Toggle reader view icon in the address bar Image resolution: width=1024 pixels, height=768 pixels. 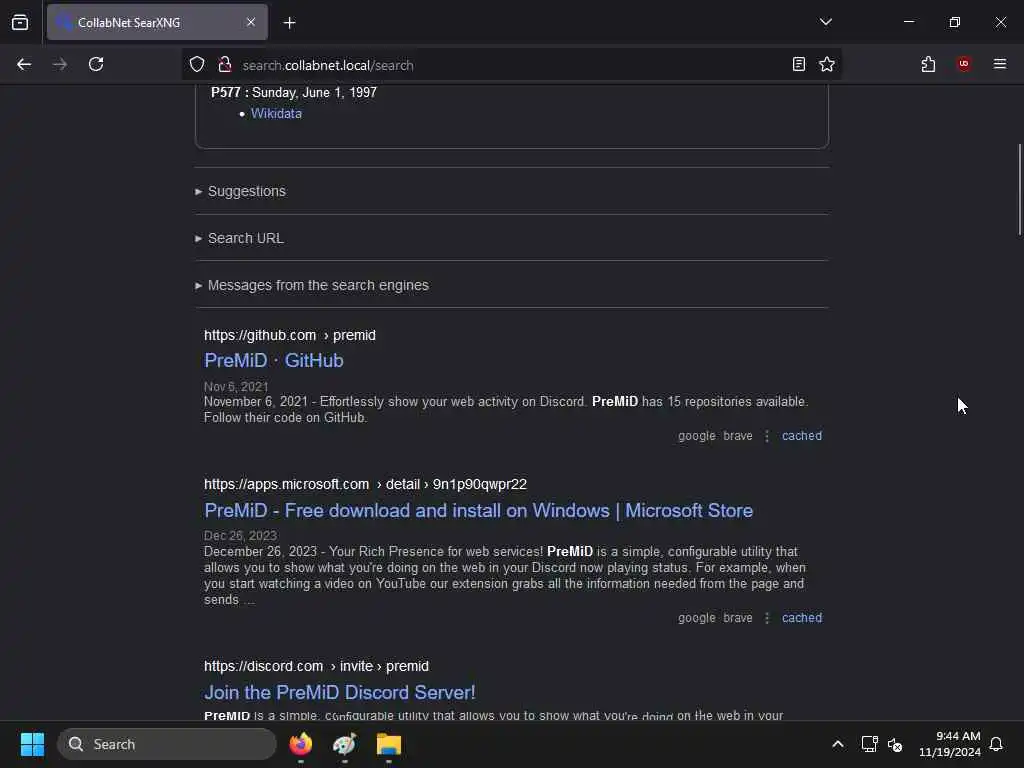pos(798,64)
